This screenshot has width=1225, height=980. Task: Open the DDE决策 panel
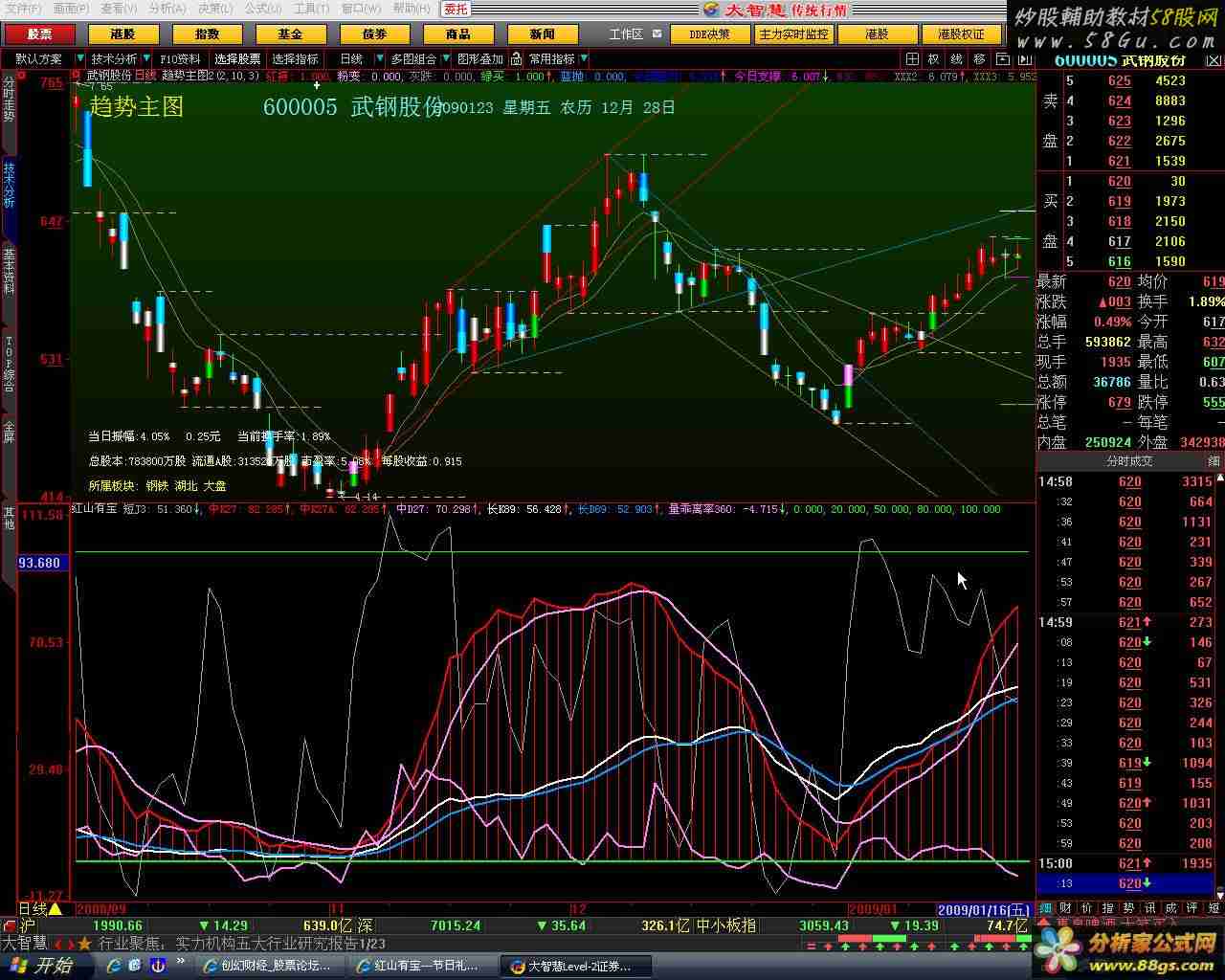pyautogui.click(x=708, y=33)
